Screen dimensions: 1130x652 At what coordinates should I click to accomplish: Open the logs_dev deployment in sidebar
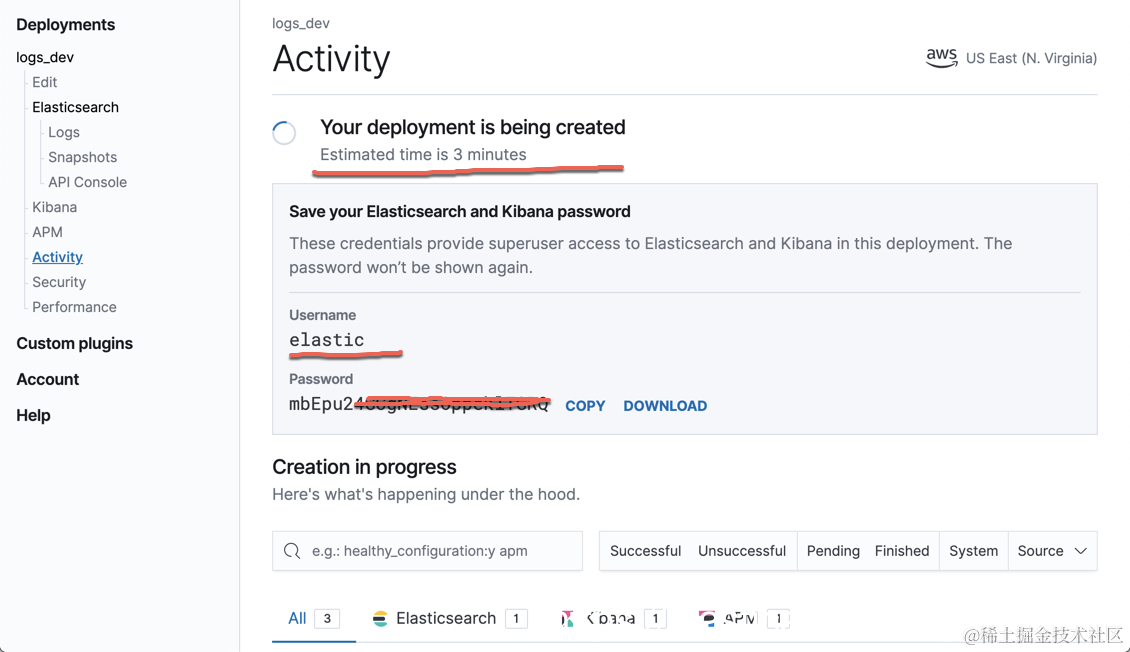click(45, 57)
